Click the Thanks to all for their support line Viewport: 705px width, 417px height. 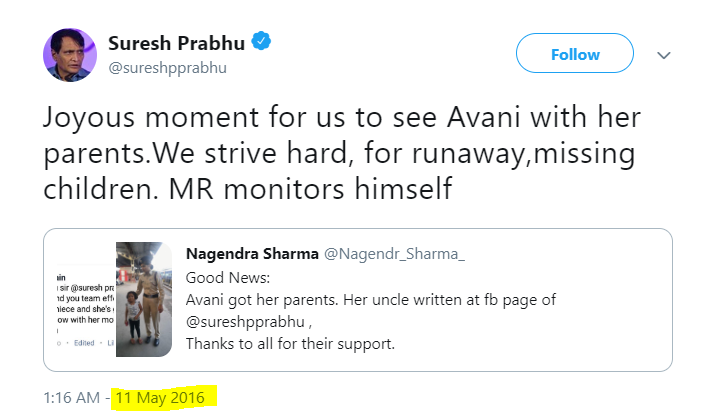click(290, 344)
